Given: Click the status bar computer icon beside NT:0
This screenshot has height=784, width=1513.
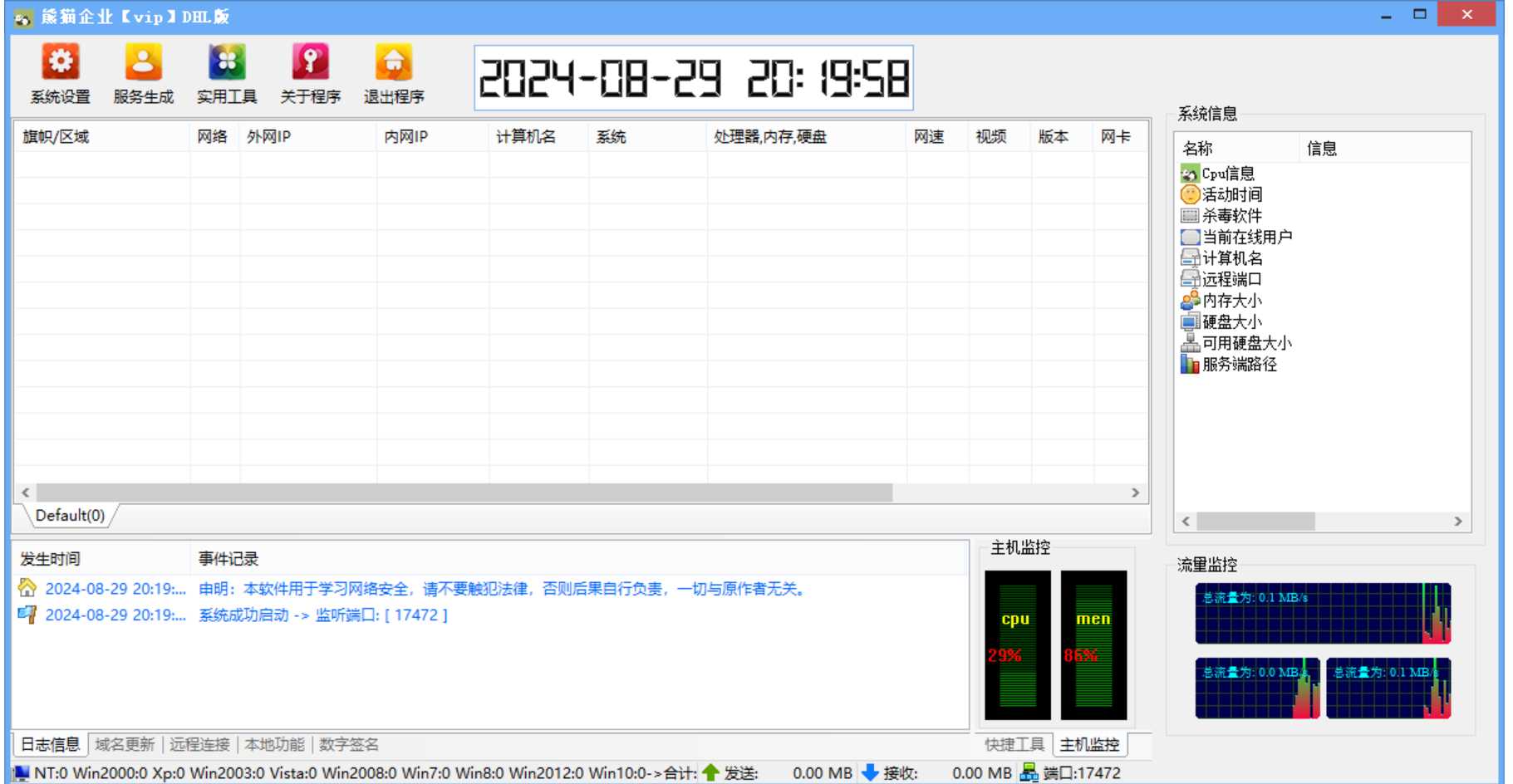Looking at the screenshot, I should tap(22, 772).
